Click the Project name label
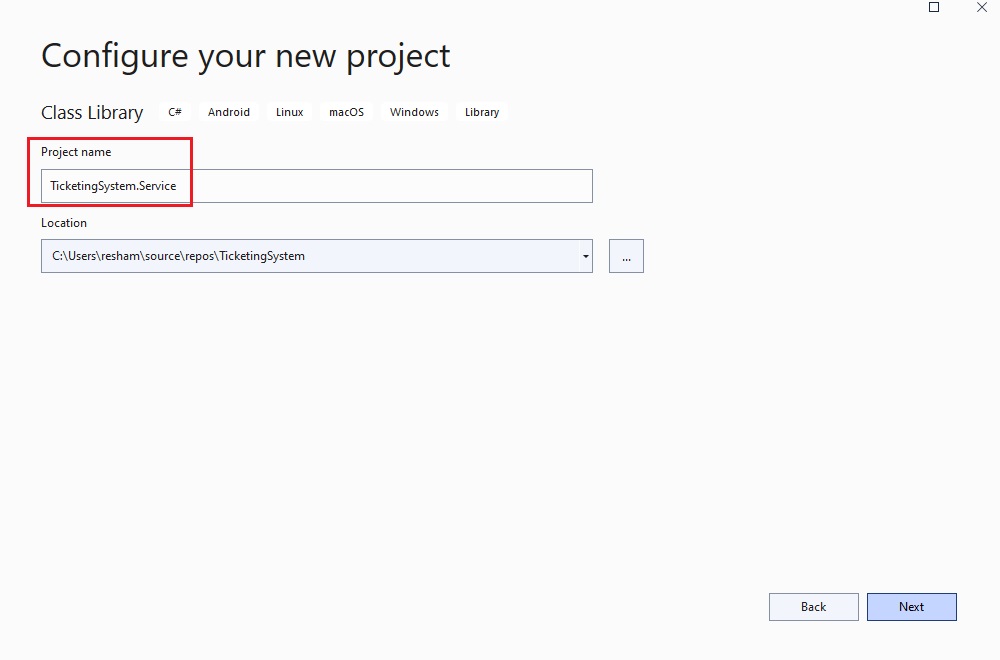Viewport: 1000px width, 660px height. 76,152
